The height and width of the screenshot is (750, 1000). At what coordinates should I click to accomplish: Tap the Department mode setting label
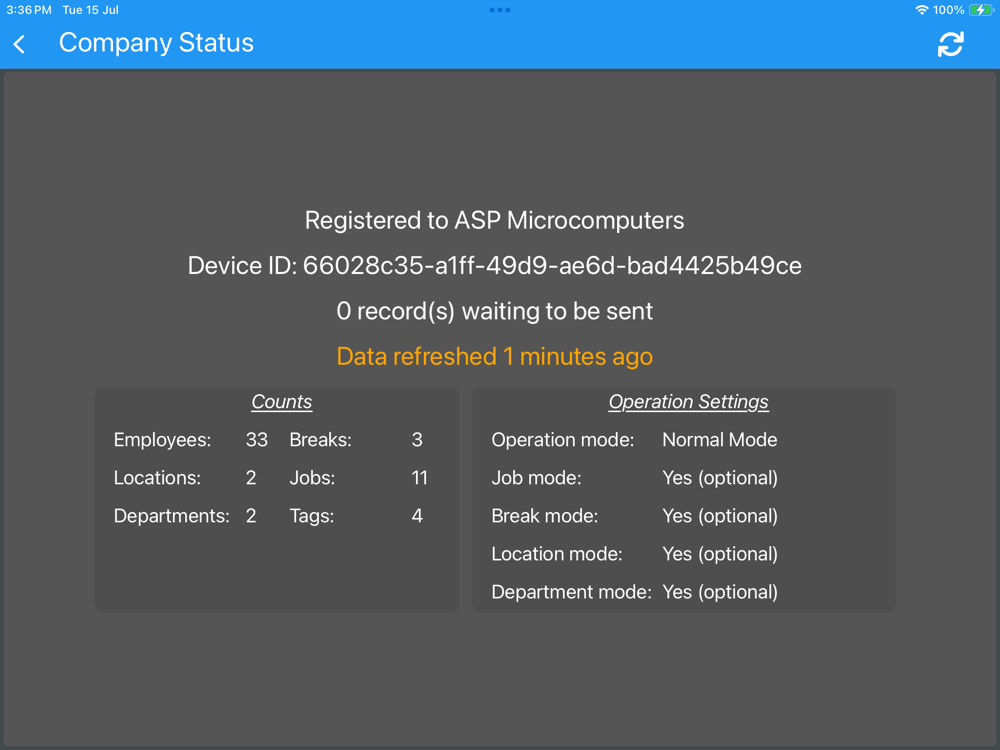[x=571, y=592]
